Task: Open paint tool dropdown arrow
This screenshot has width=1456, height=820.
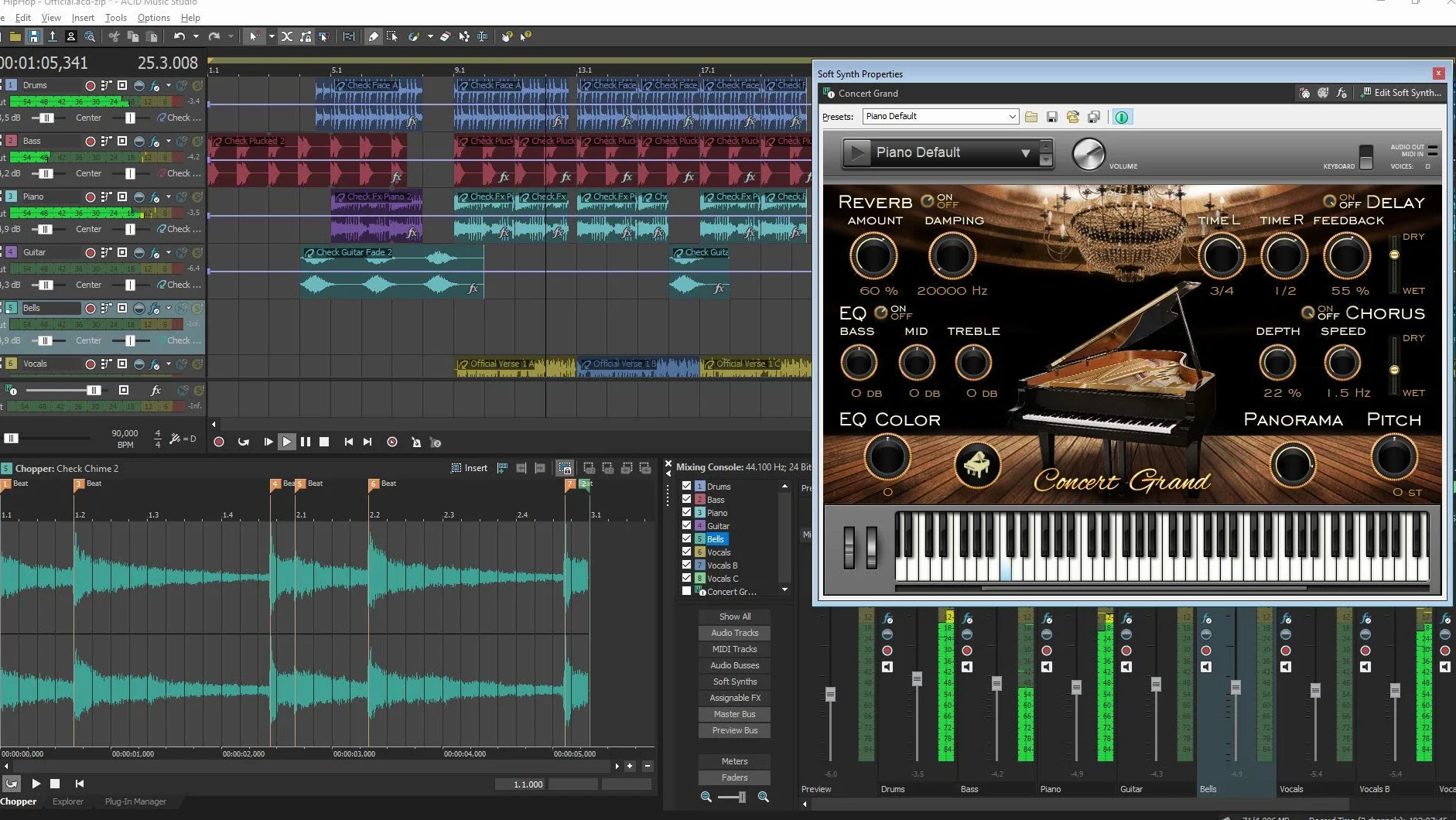Action: point(430,36)
